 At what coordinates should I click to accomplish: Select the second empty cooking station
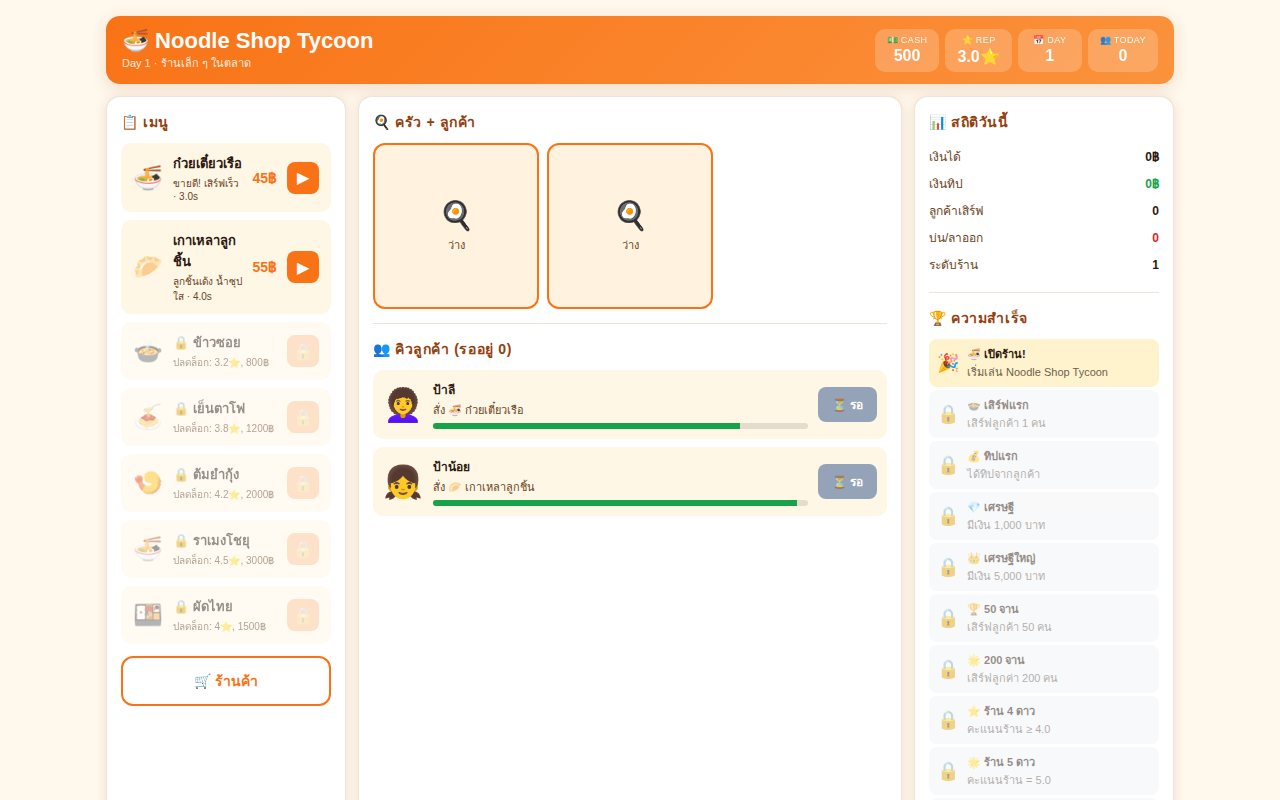pos(630,226)
